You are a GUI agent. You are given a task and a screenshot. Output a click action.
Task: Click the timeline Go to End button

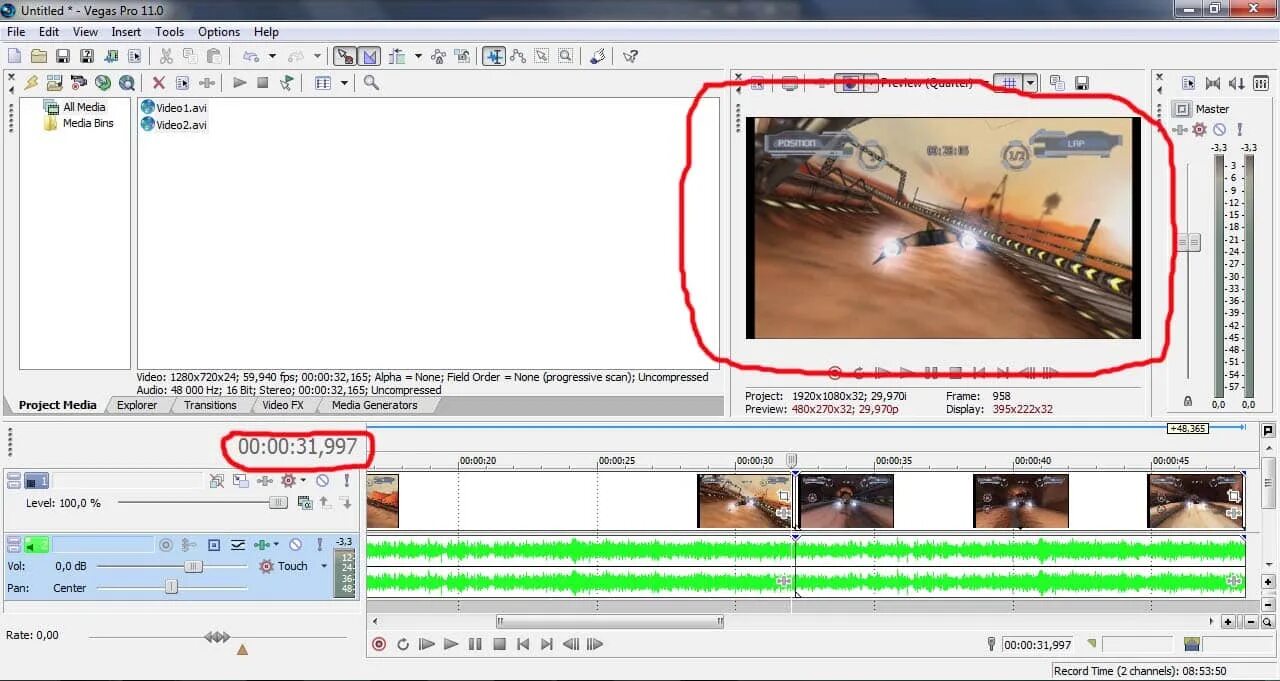[546, 645]
